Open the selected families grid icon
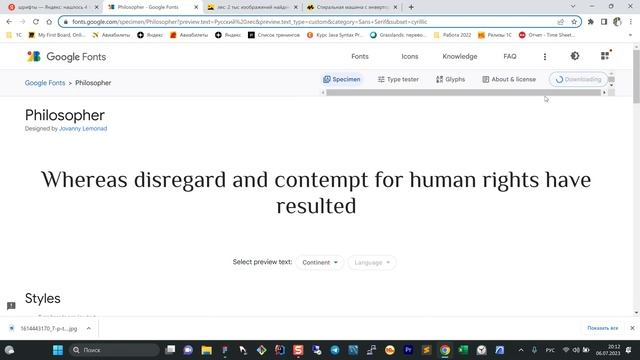 [x=605, y=56]
